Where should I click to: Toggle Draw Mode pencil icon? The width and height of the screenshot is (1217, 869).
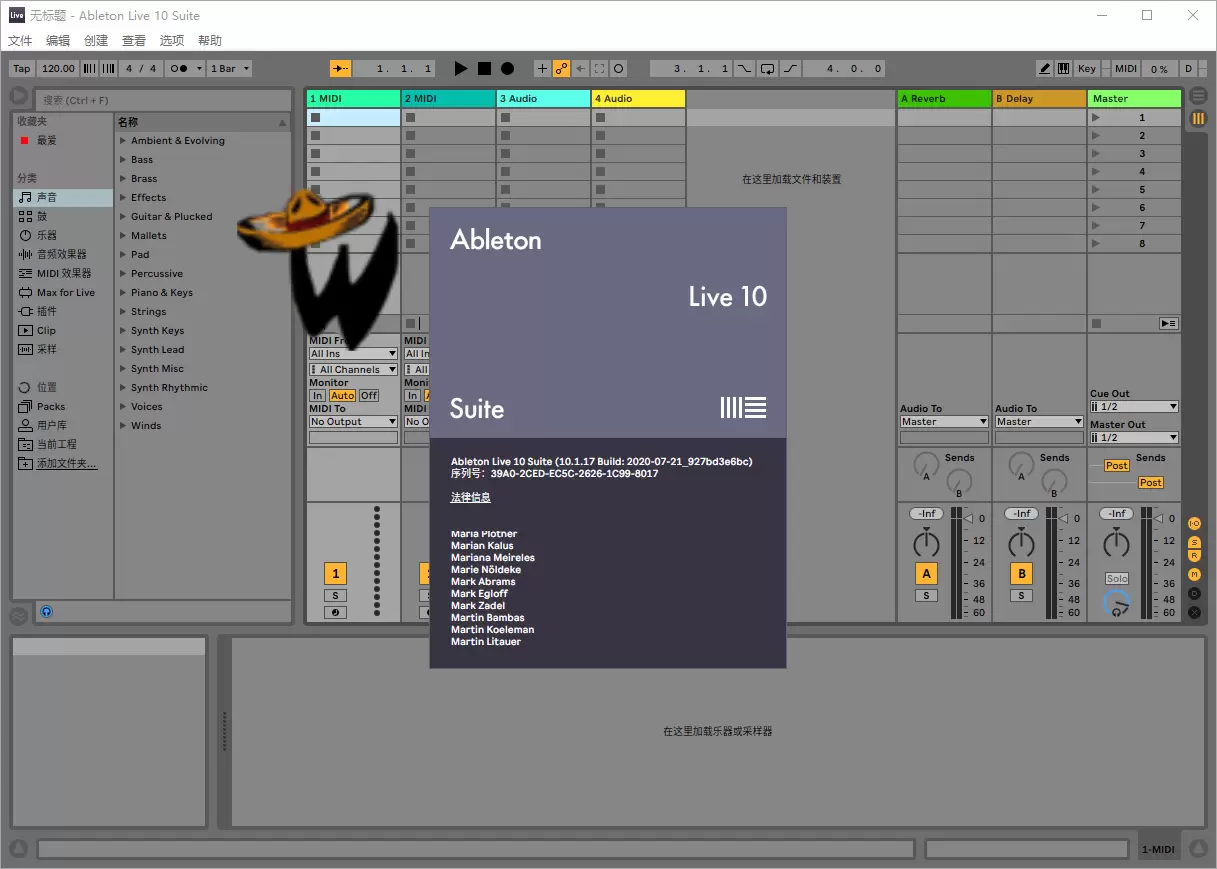1045,69
